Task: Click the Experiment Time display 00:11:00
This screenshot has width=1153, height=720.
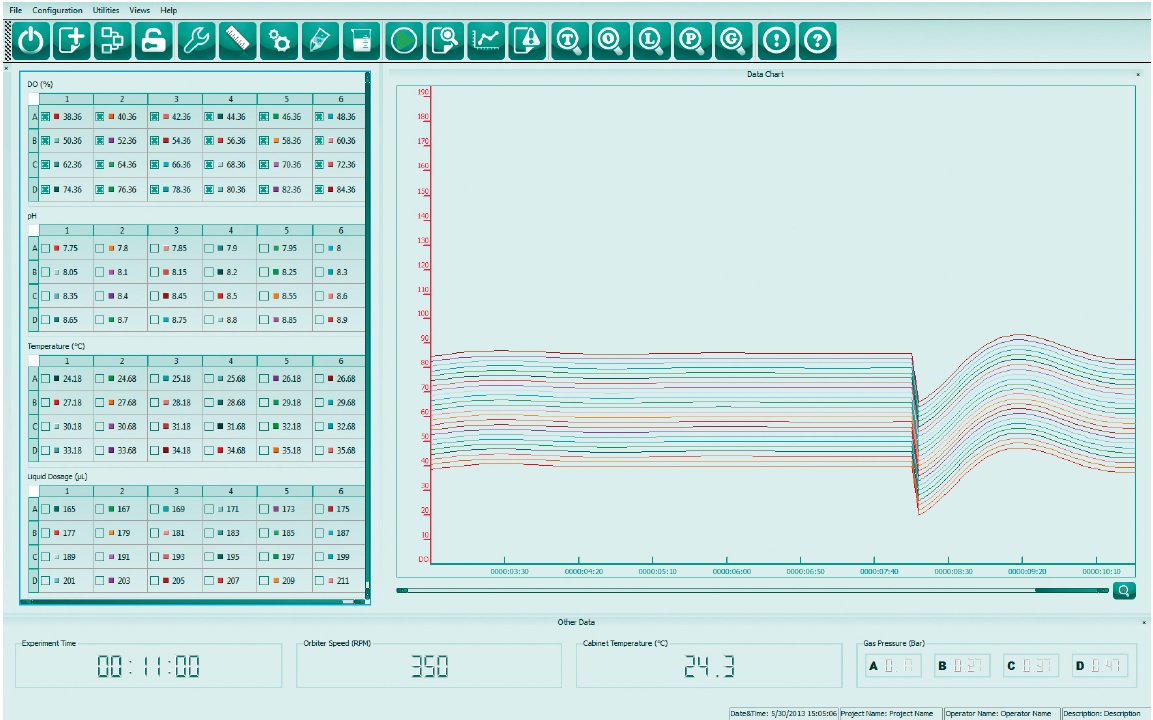Action: point(149,666)
